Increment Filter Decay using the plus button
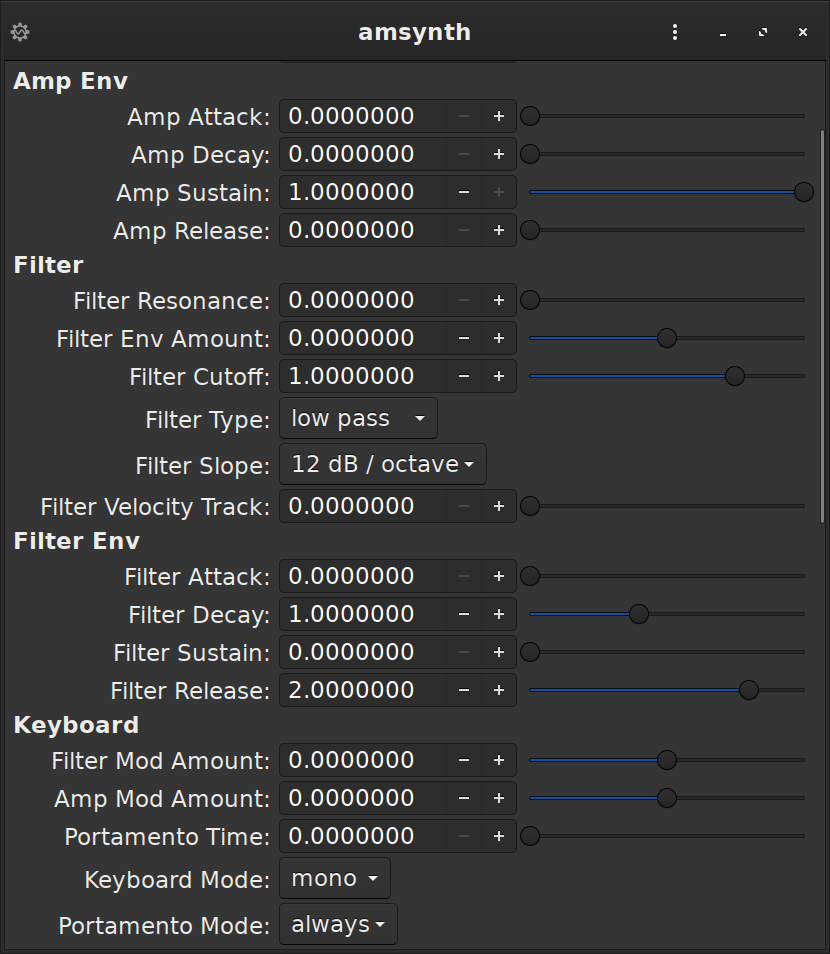Screen dimensions: 830x954 498,615
